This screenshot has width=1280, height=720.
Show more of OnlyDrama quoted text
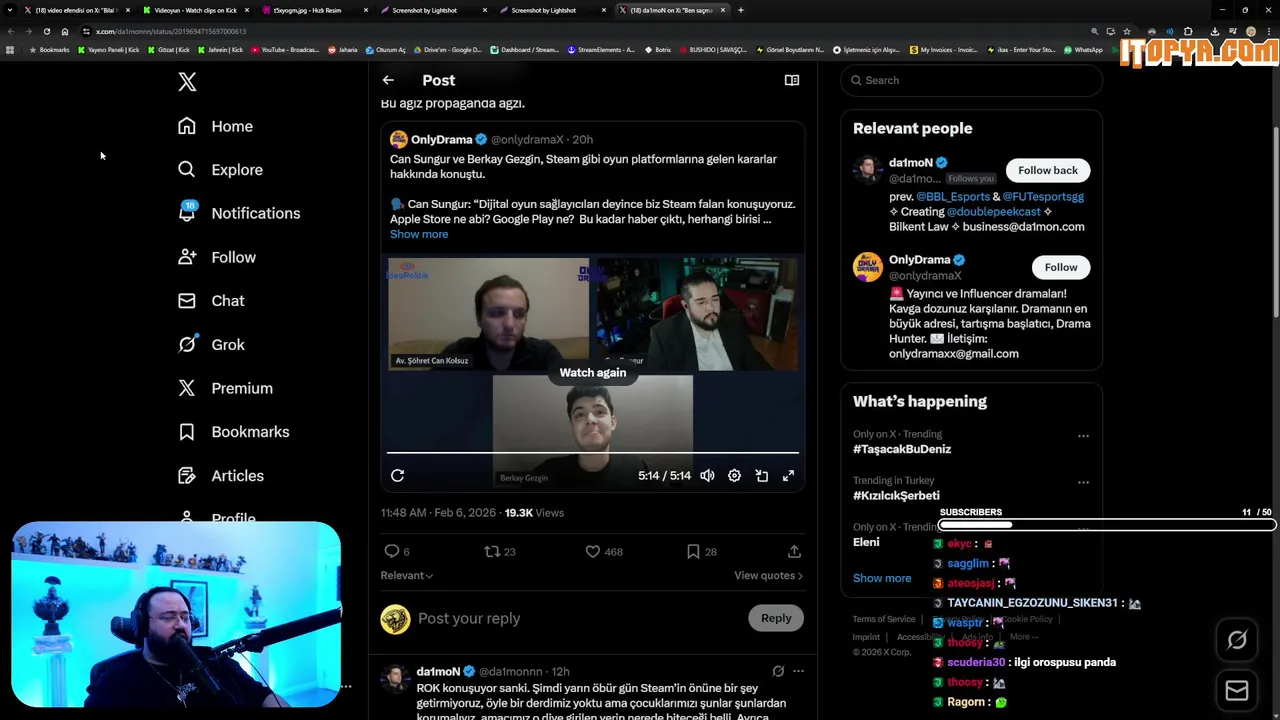pyautogui.click(x=419, y=234)
